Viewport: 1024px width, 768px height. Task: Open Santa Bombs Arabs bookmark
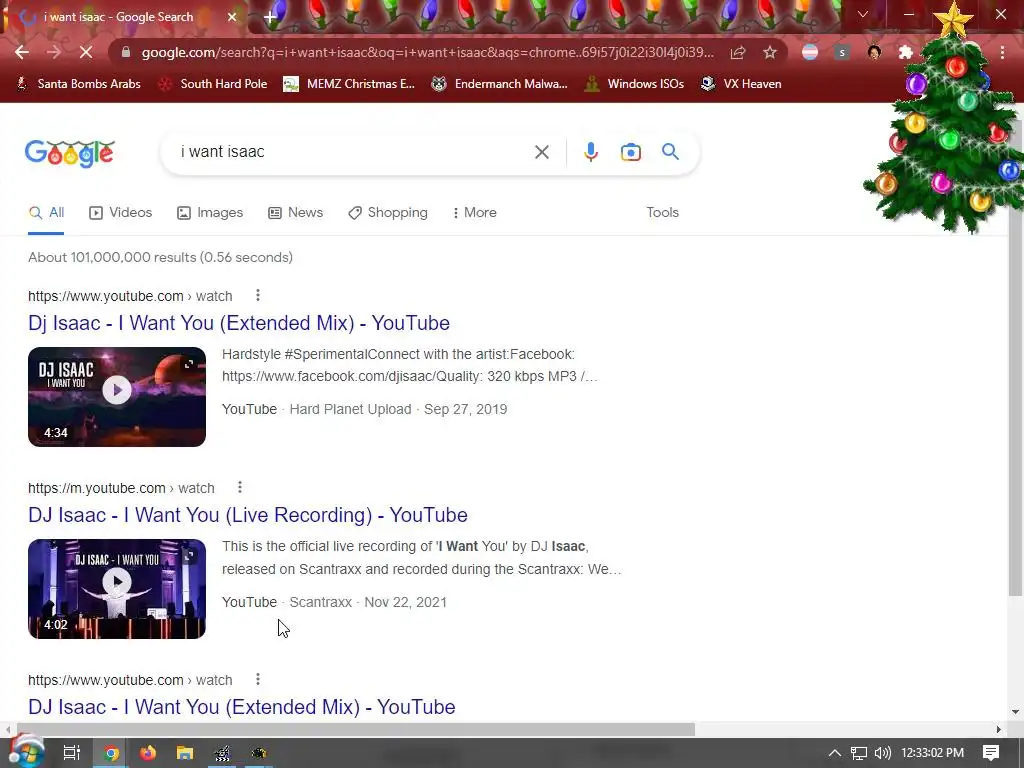tap(78, 84)
